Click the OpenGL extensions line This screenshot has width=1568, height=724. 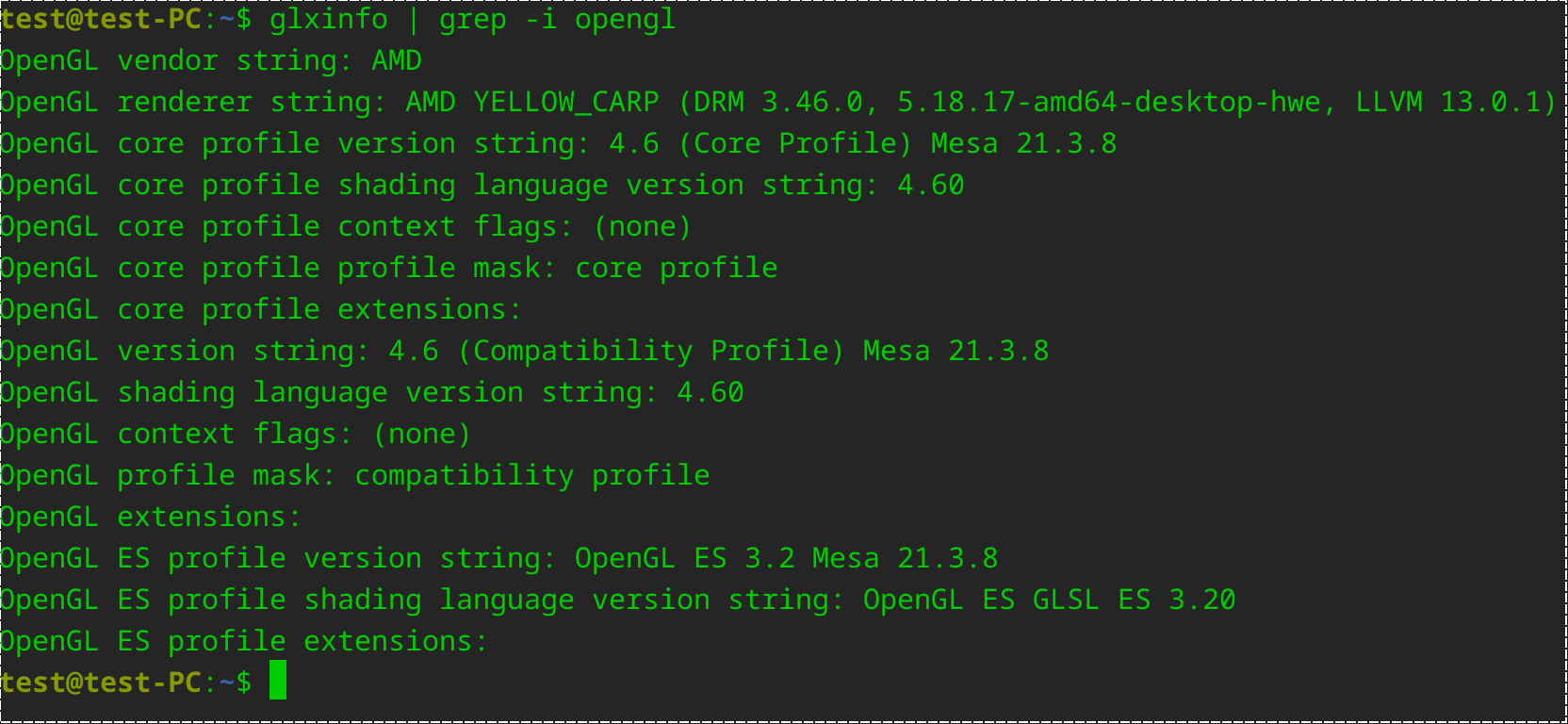[151, 517]
